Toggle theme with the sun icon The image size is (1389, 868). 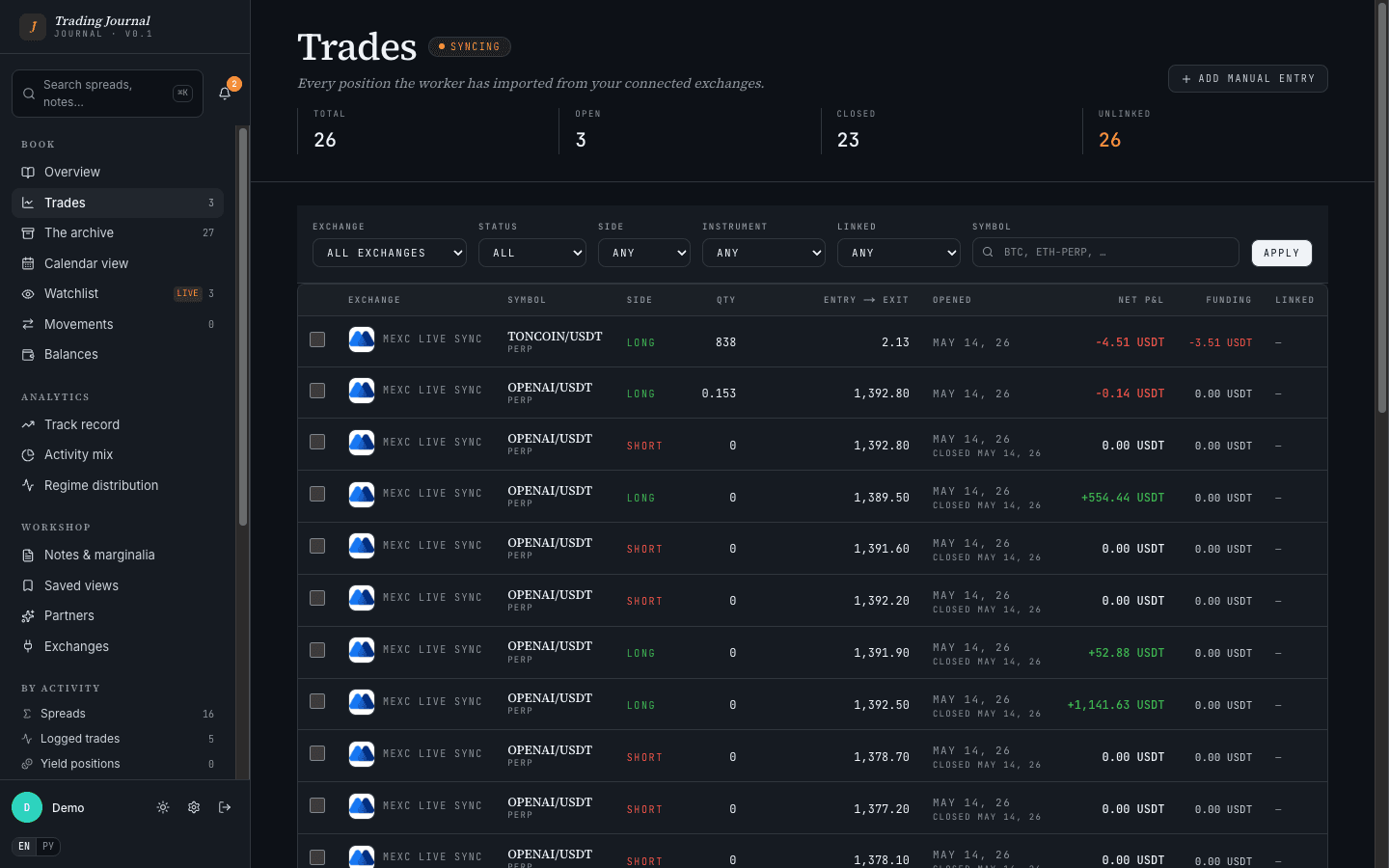pyautogui.click(x=163, y=807)
